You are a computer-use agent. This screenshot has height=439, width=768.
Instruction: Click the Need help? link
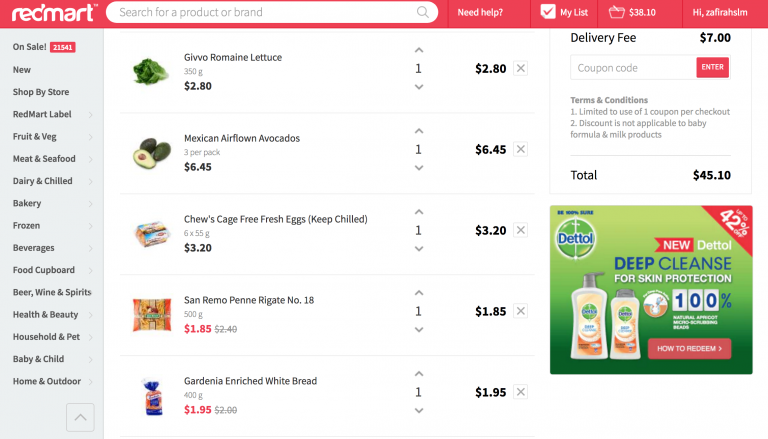pyautogui.click(x=480, y=13)
